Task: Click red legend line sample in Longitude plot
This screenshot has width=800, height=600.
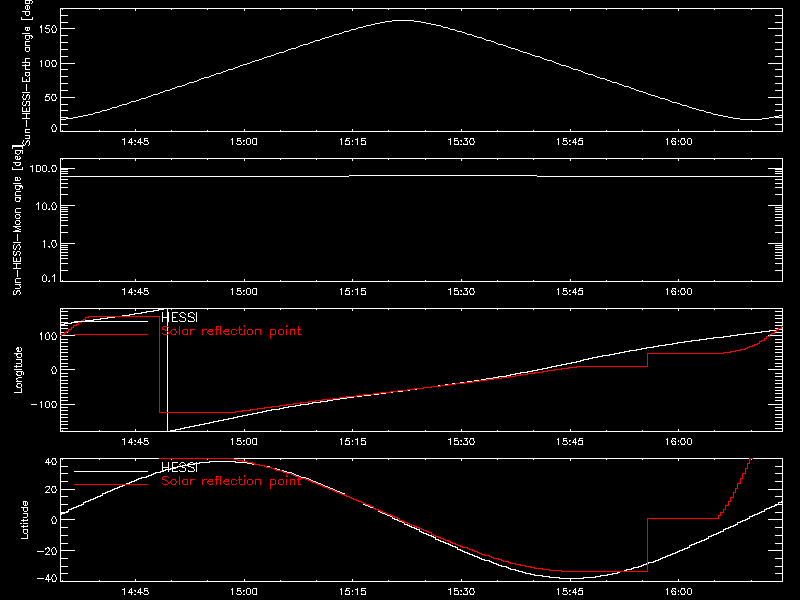Action: [x=111, y=335]
